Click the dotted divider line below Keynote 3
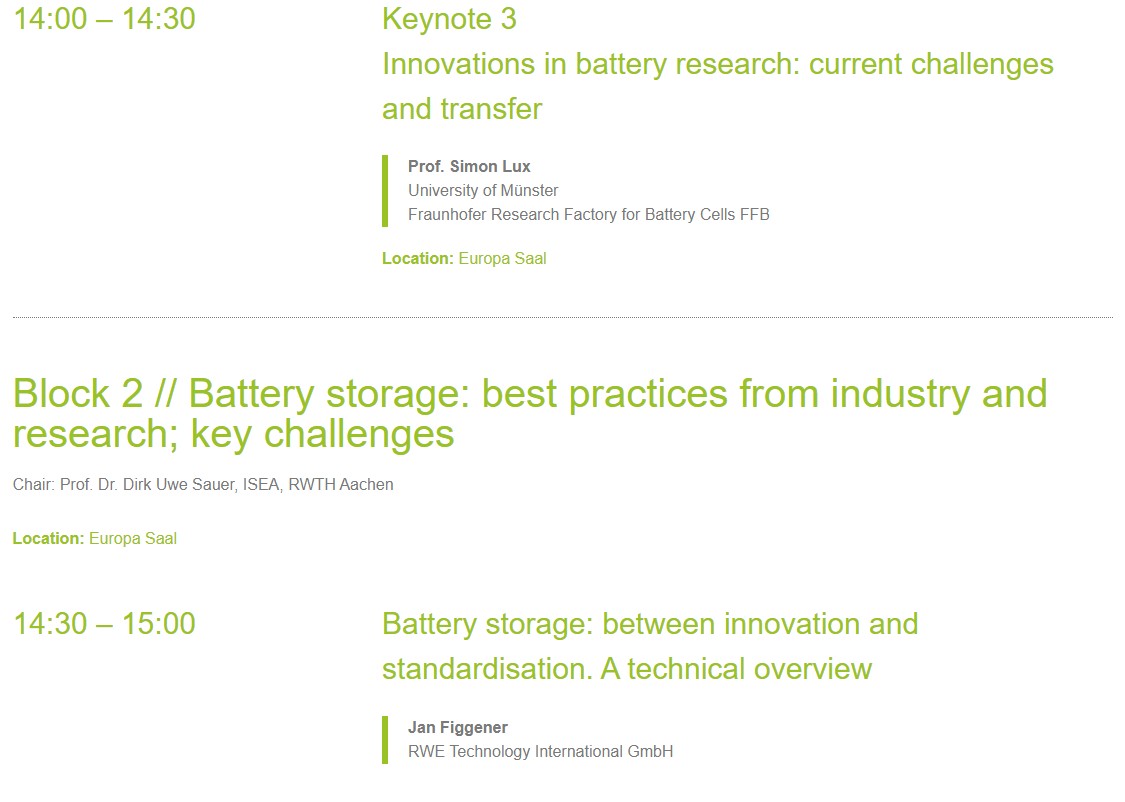 [x=562, y=317]
